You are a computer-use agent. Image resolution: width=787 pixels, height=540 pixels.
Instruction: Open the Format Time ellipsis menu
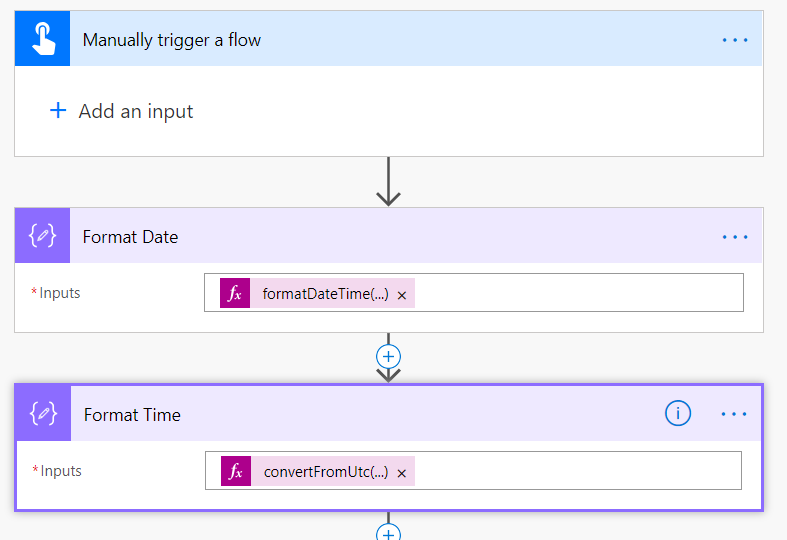click(x=734, y=413)
